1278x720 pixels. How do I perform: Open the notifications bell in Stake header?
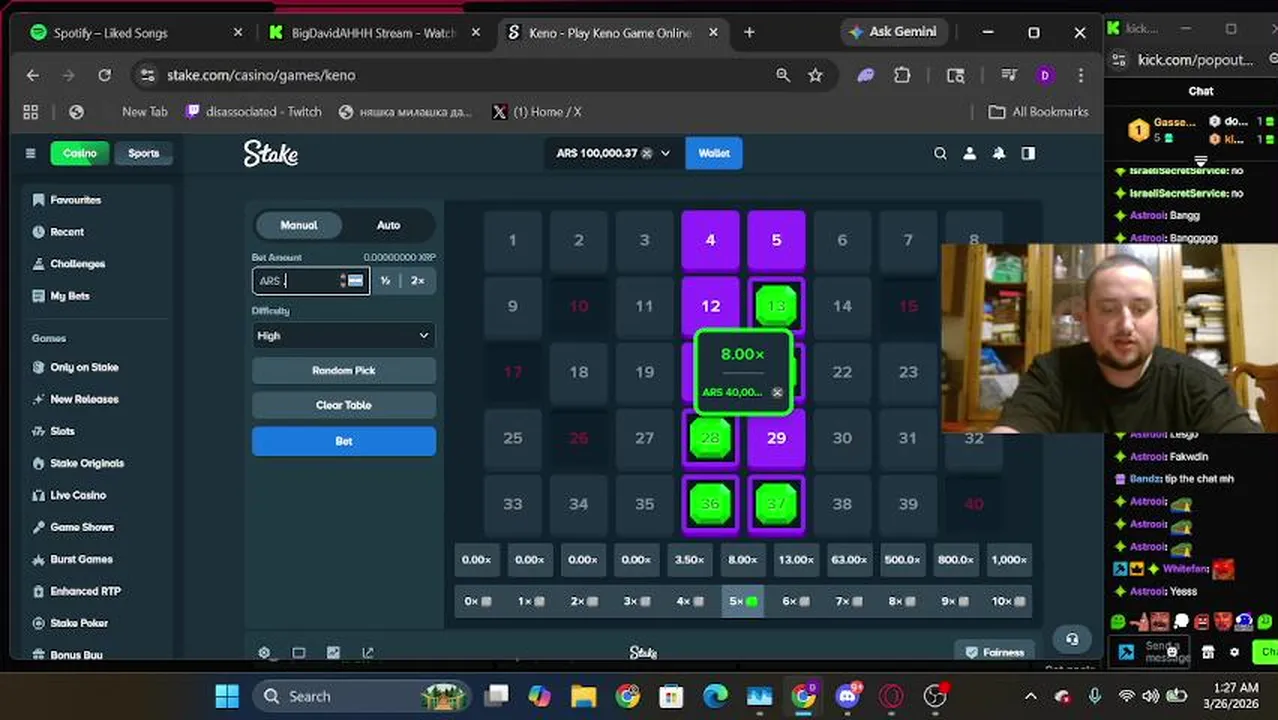998,153
